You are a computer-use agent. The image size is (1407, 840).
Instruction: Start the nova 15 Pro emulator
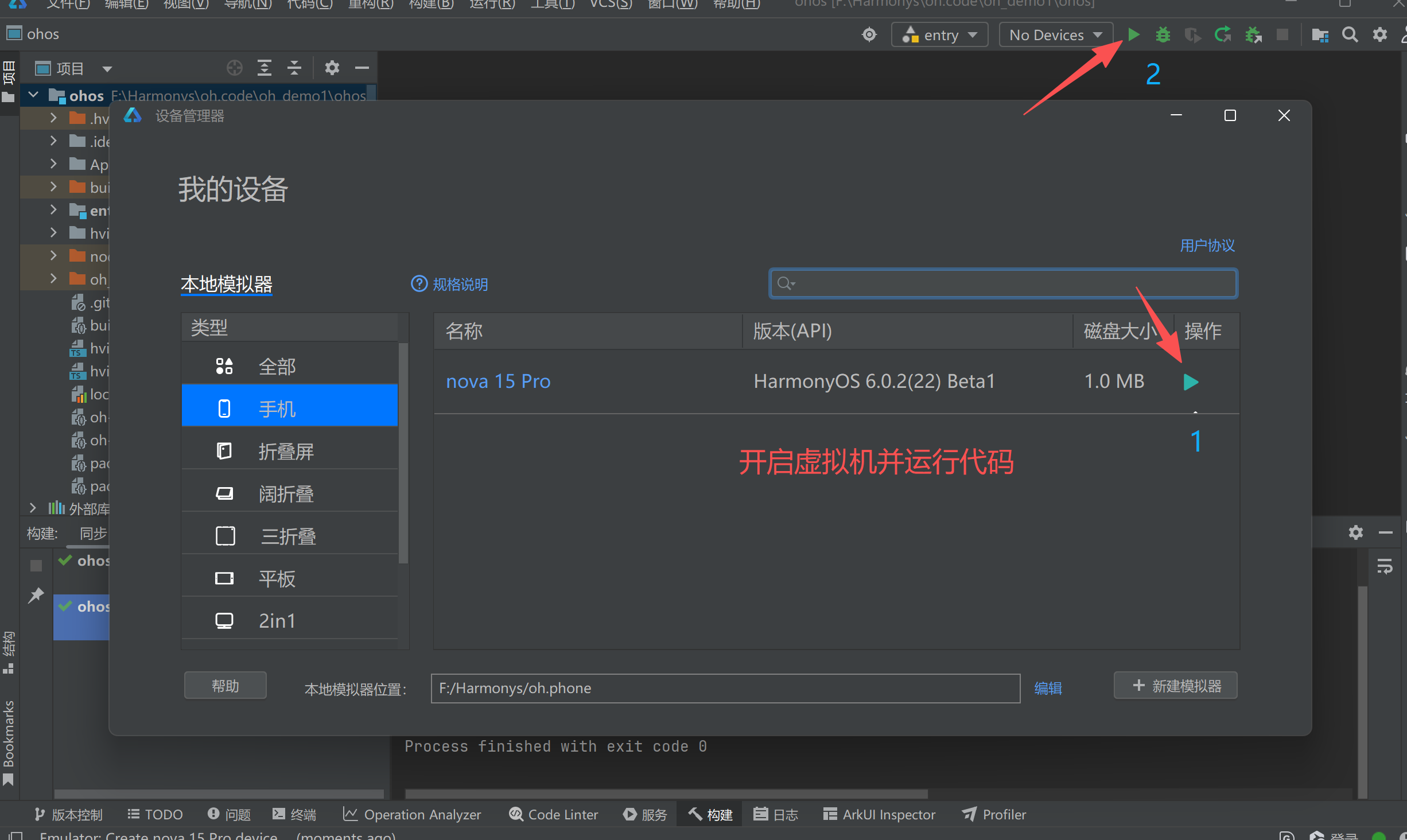[x=1191, y=382]
